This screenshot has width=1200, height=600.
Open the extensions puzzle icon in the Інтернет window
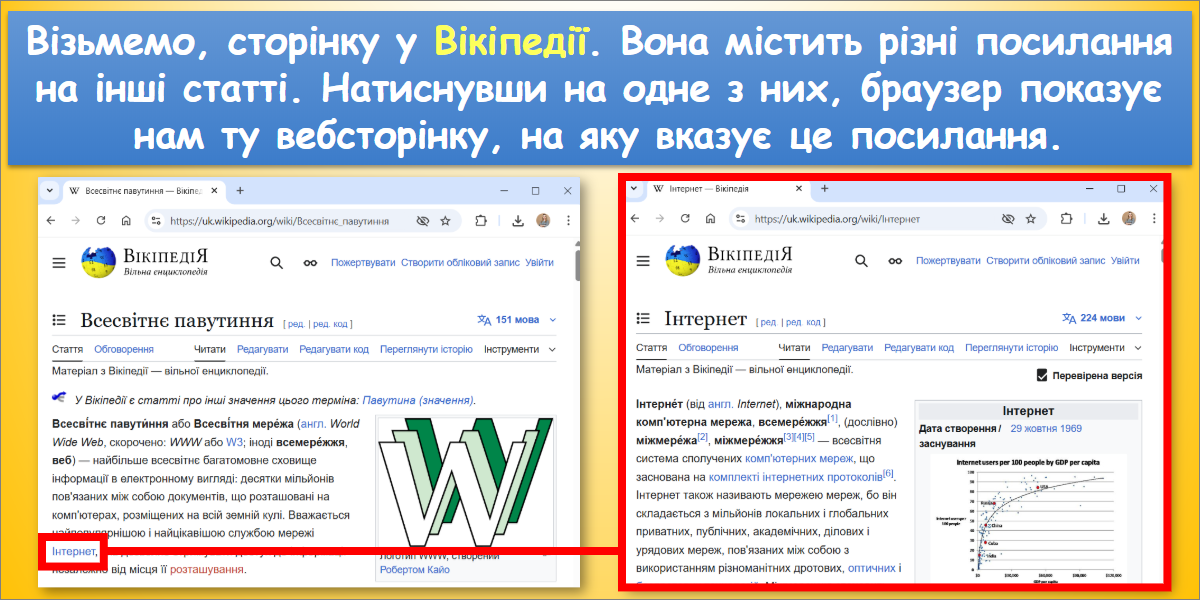coord(1065,219)
